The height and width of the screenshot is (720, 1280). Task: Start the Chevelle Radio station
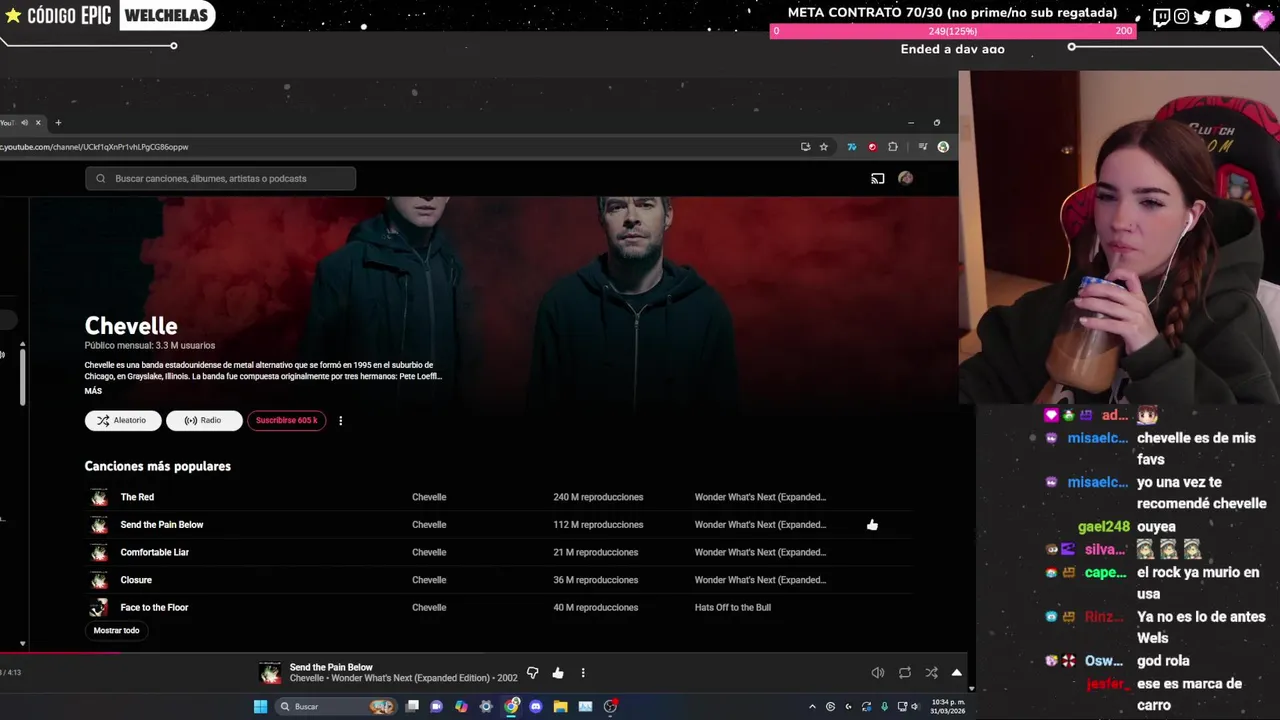(204, 421)
